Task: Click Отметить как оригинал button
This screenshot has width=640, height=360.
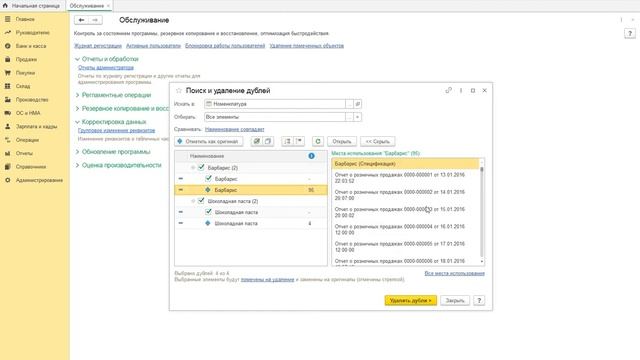Action: tap(209, 141)
